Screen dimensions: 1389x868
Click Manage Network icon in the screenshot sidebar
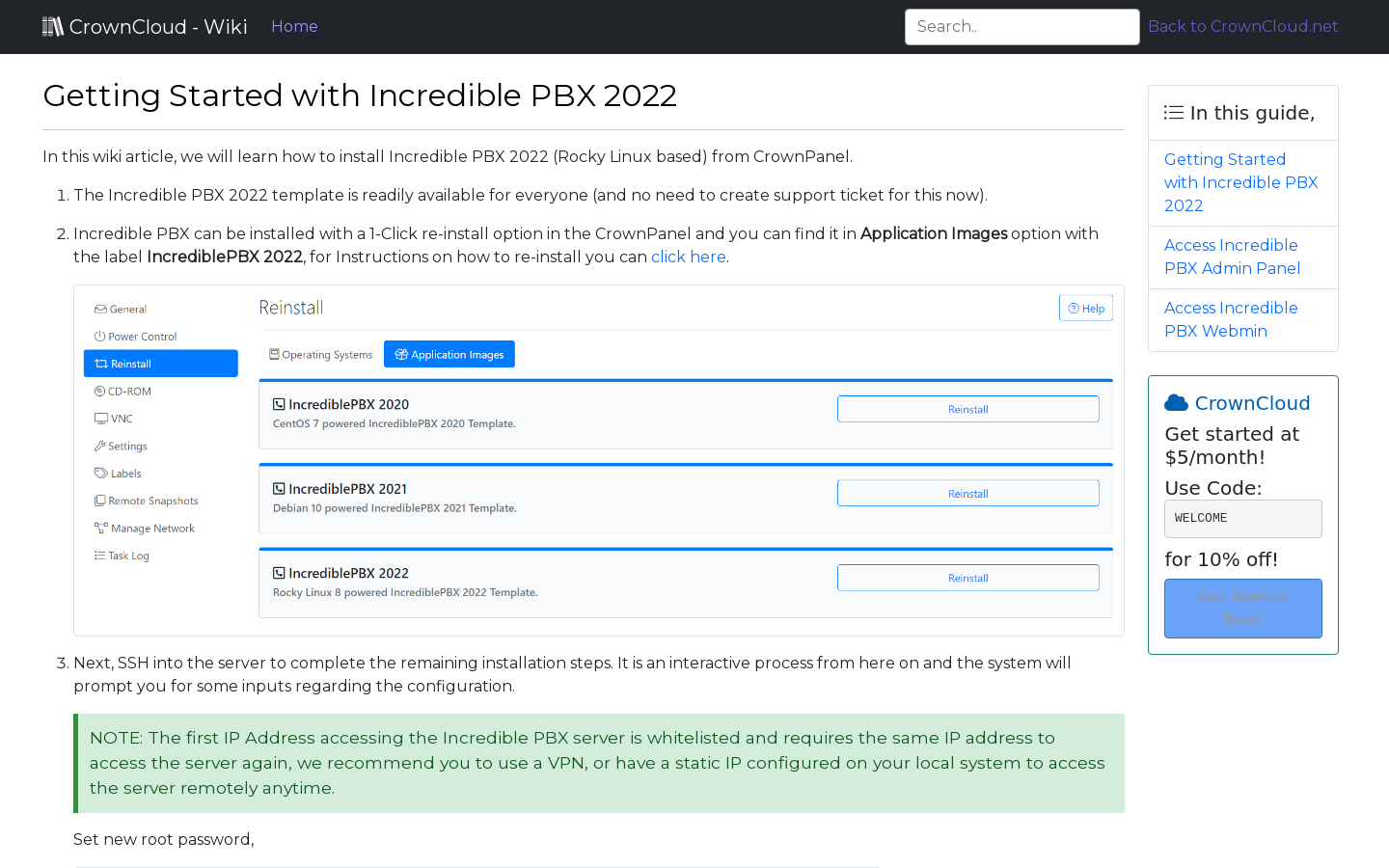pyautogui.click(x=100, y=529)
